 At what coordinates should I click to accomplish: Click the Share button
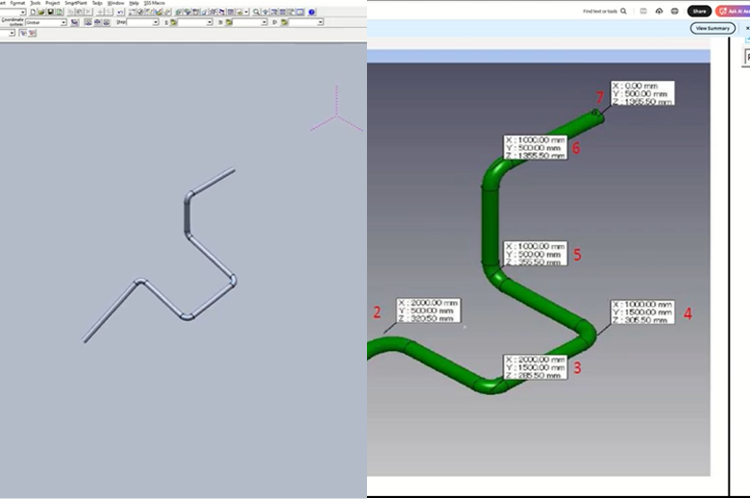pyautogui.click(x=699, y=11)
